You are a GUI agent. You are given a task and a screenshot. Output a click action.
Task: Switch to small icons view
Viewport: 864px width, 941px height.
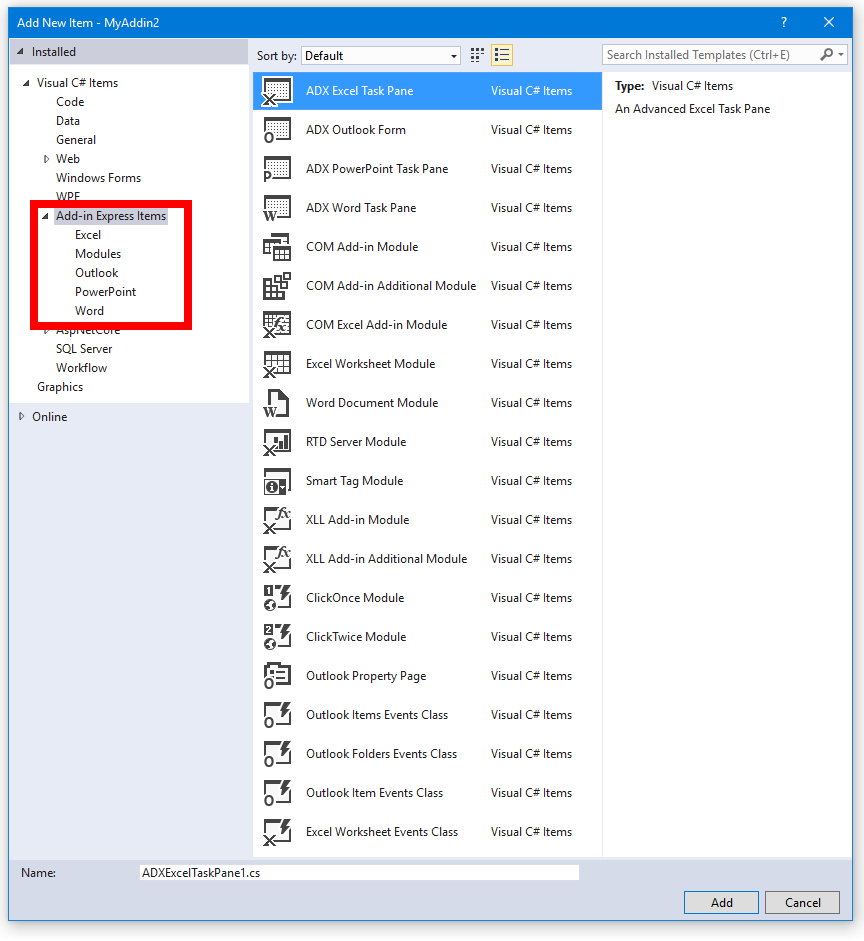pos(477,55)
